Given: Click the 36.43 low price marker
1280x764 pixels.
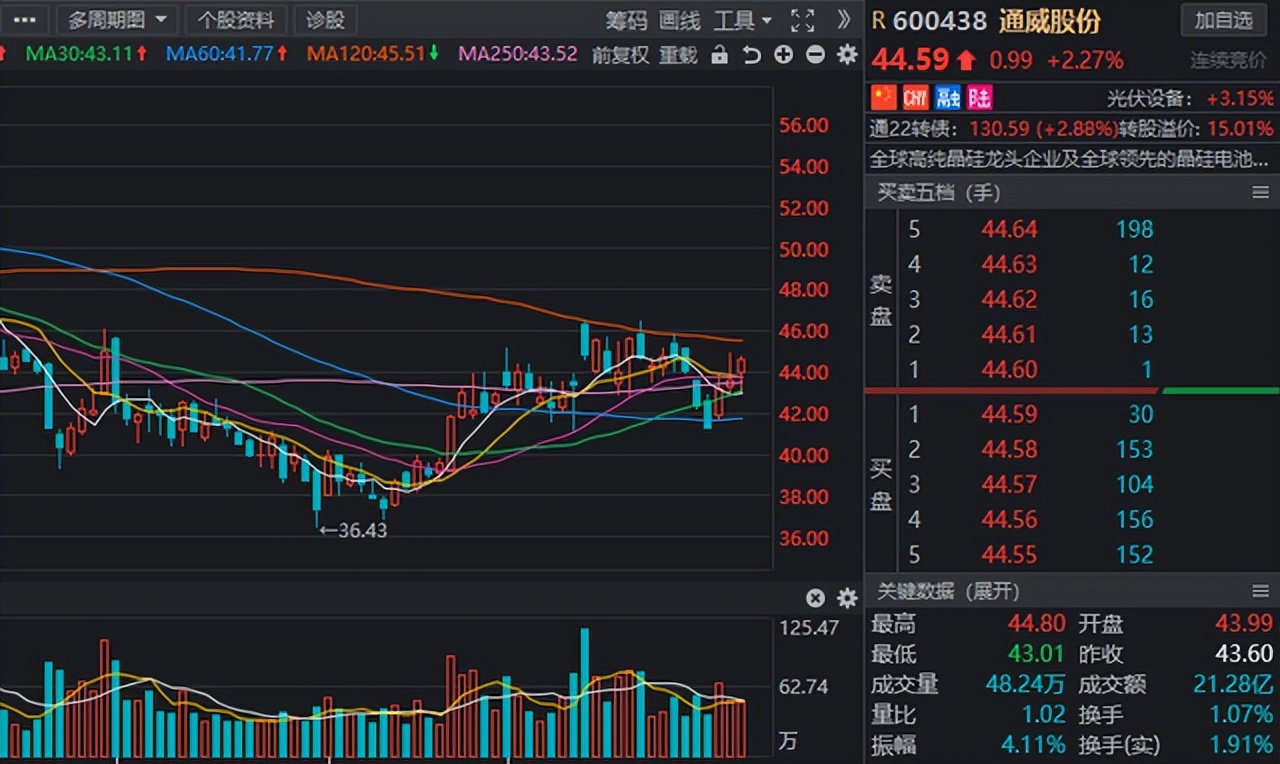Looking at the screenshot, I should click(x=353, y=530).
